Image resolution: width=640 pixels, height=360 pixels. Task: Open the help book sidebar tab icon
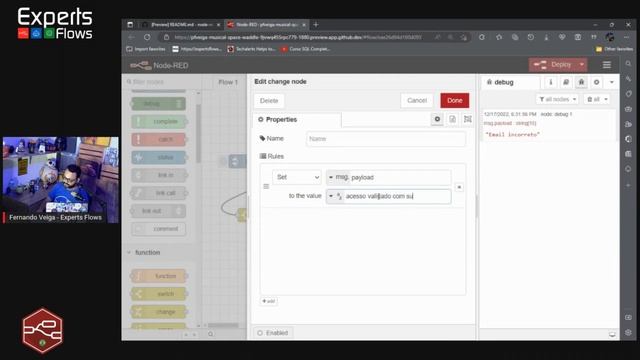(x=566, y=82)
